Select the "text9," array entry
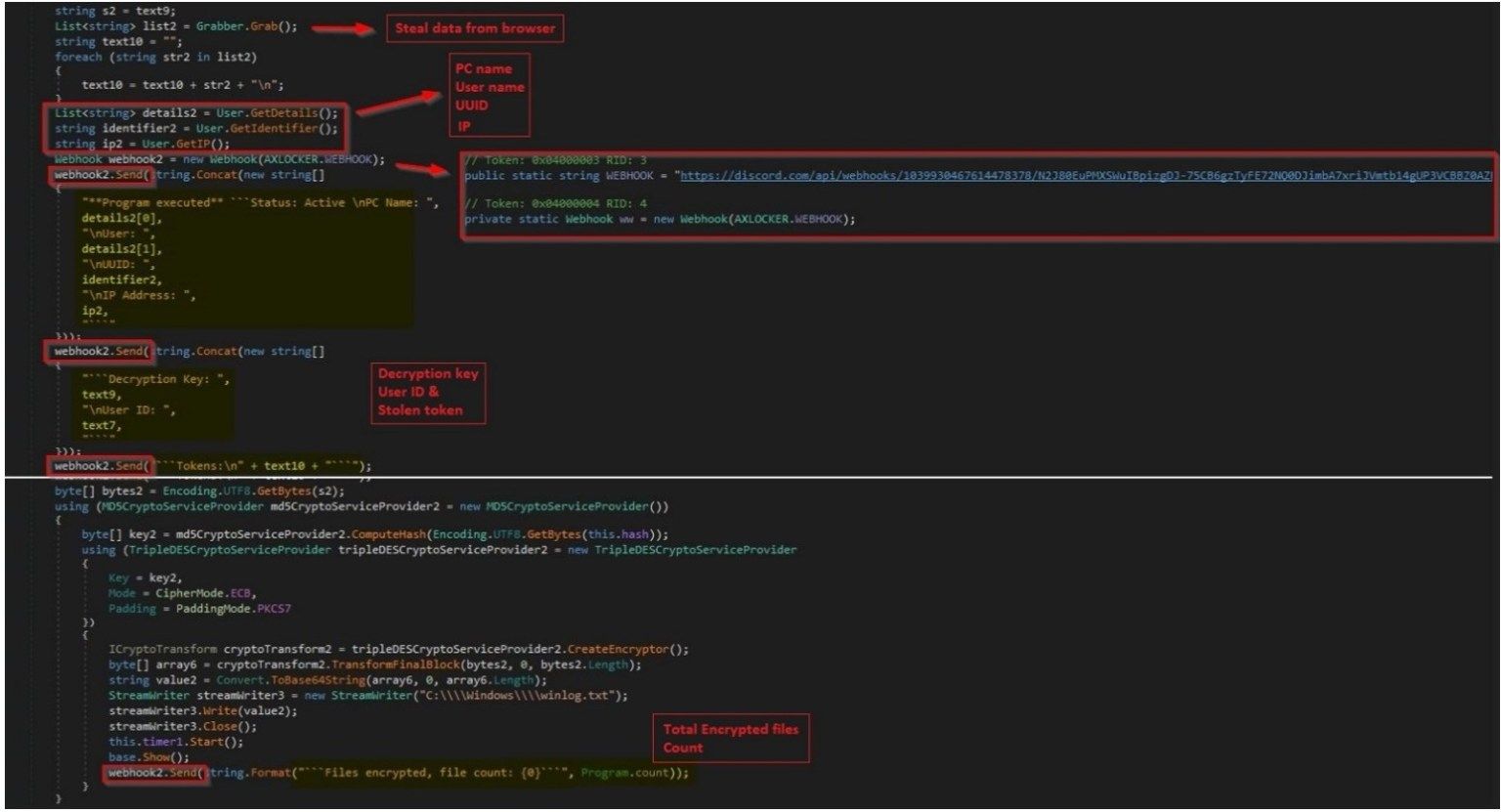 103,395
